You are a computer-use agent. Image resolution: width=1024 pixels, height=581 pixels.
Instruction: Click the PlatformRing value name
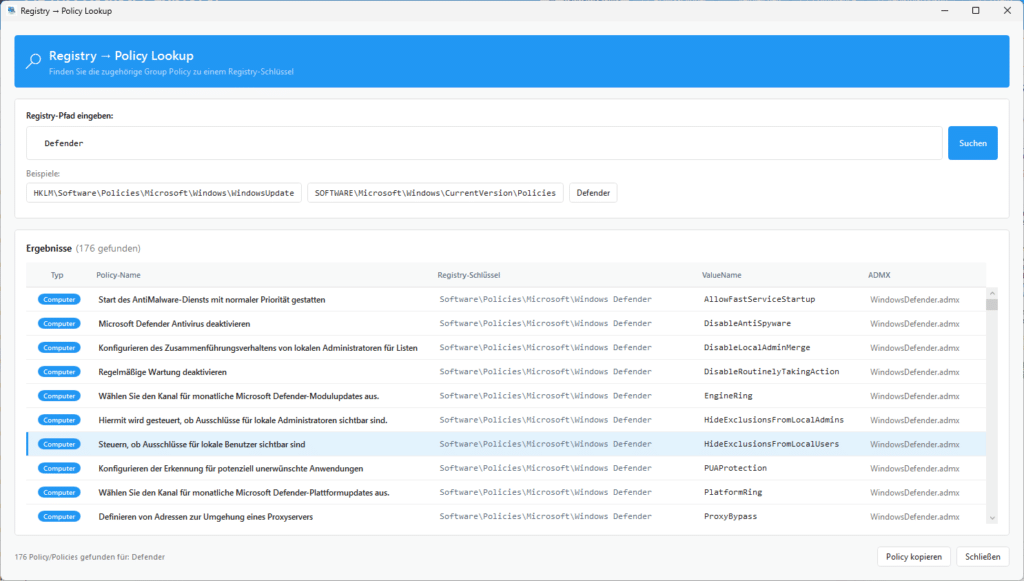[733, 492]
